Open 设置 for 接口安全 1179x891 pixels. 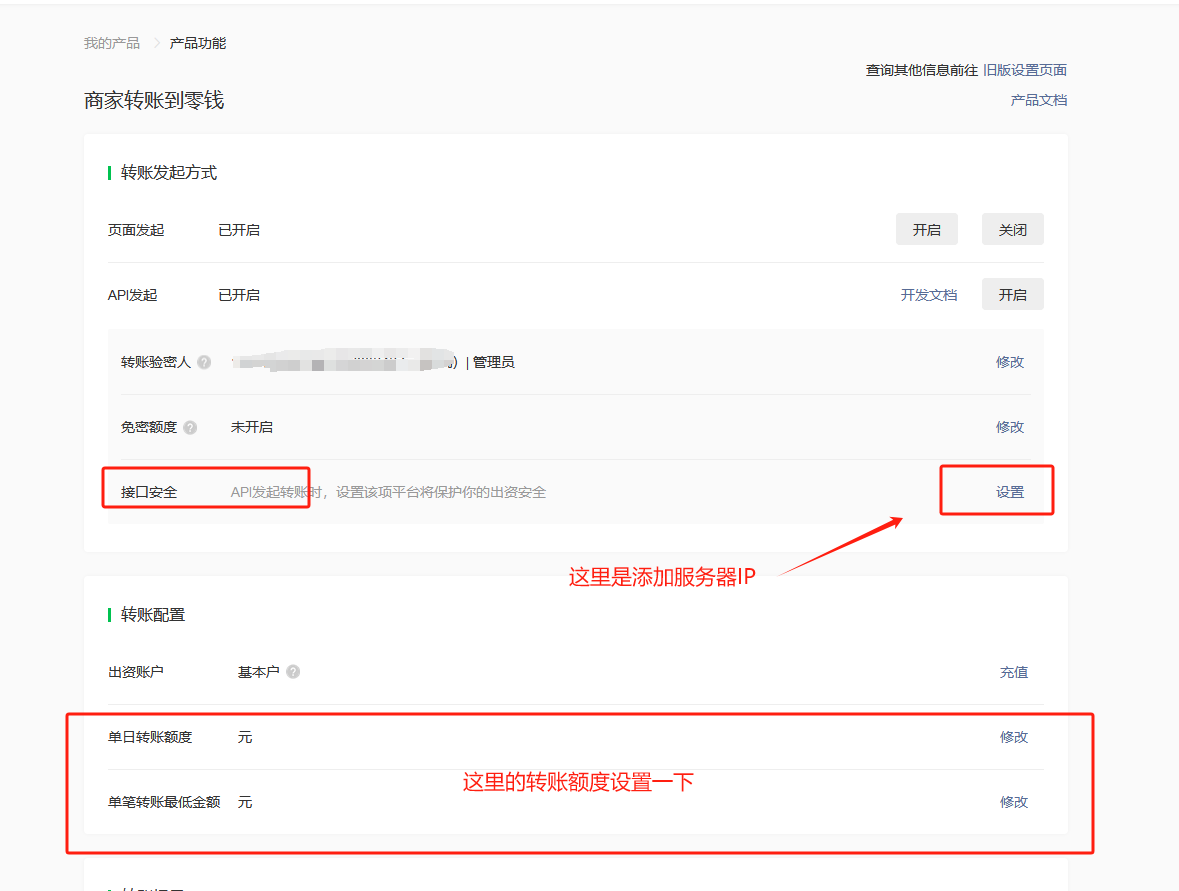(x=1010, y=492)
